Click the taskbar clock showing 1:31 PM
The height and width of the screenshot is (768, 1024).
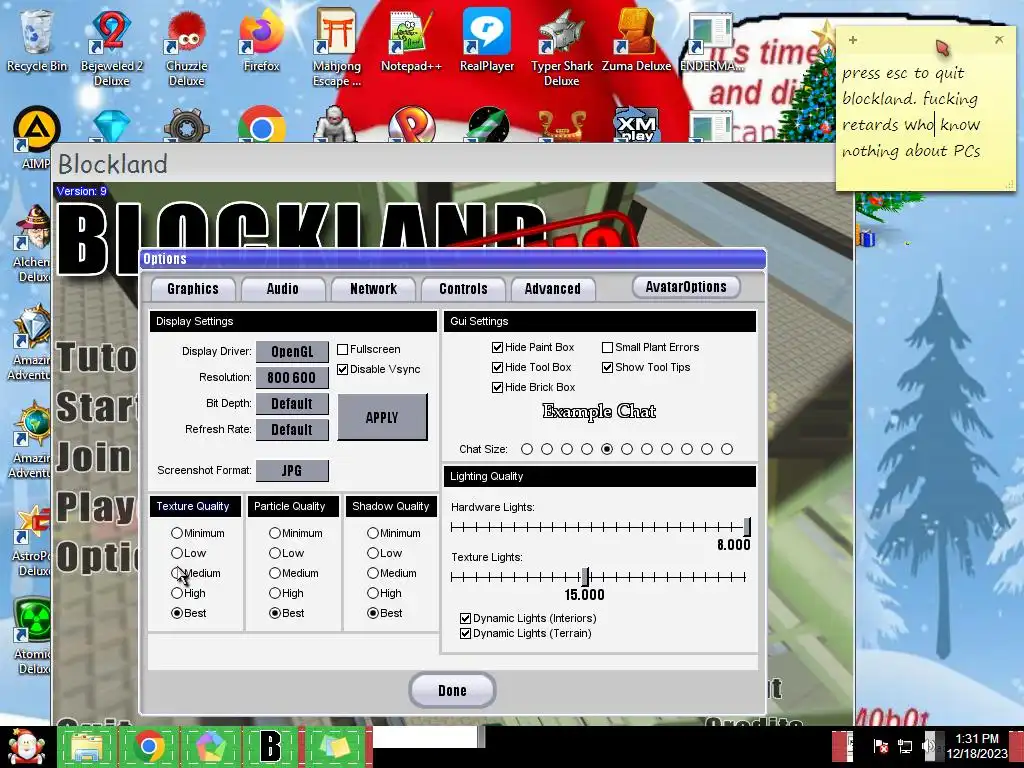[x=977, y=746]
